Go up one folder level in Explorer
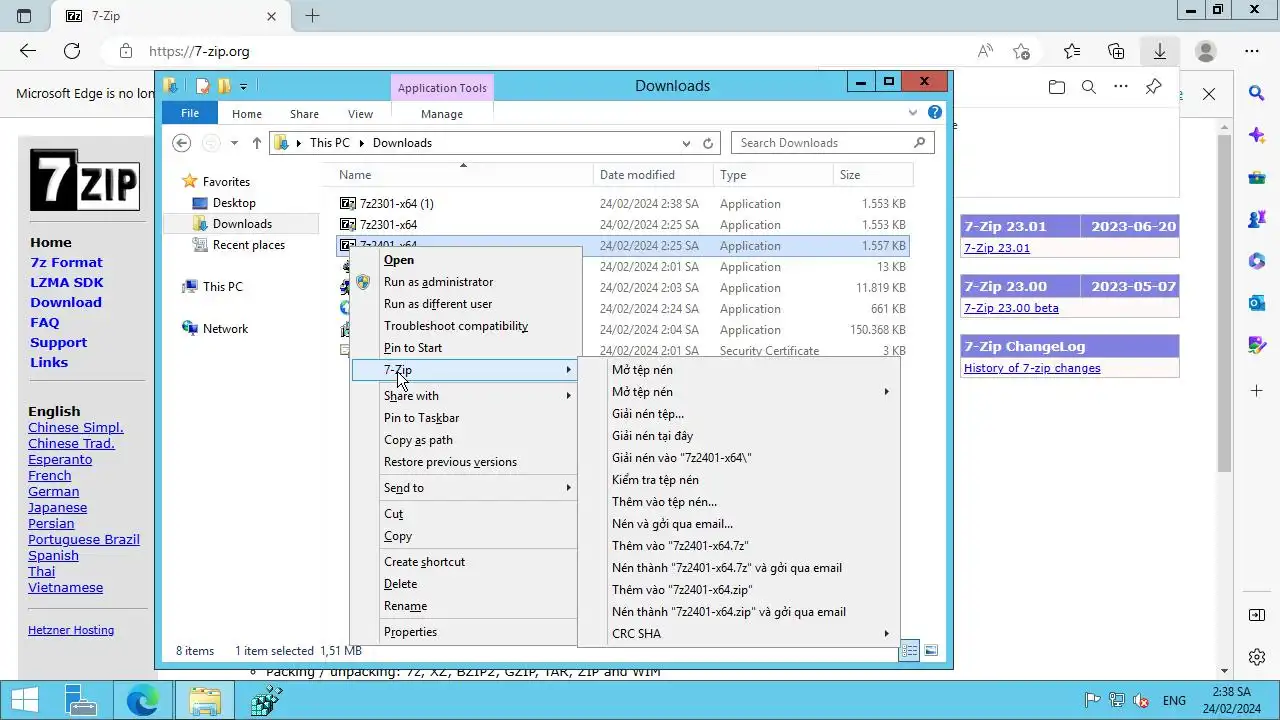This screenshot has height=720, width=1280. point(257,143)
